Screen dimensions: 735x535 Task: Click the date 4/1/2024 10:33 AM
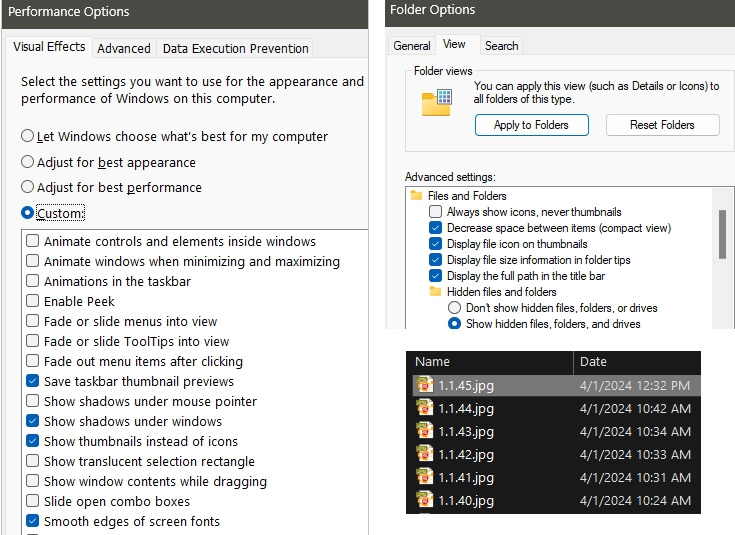(x=635, y=454)
